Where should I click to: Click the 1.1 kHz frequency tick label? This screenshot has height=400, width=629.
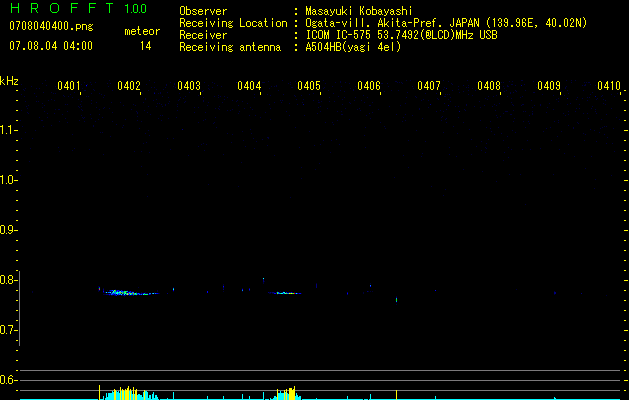click(7, 130)
